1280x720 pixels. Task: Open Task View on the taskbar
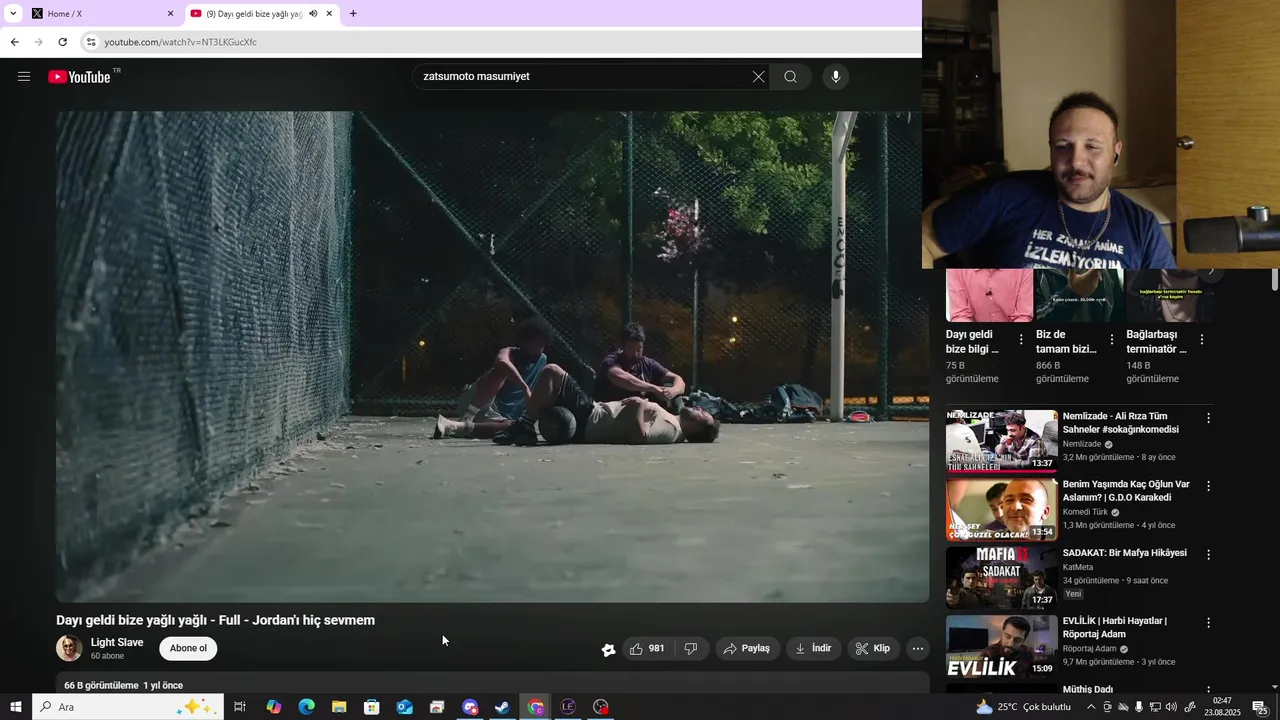[x=240, y=707]
